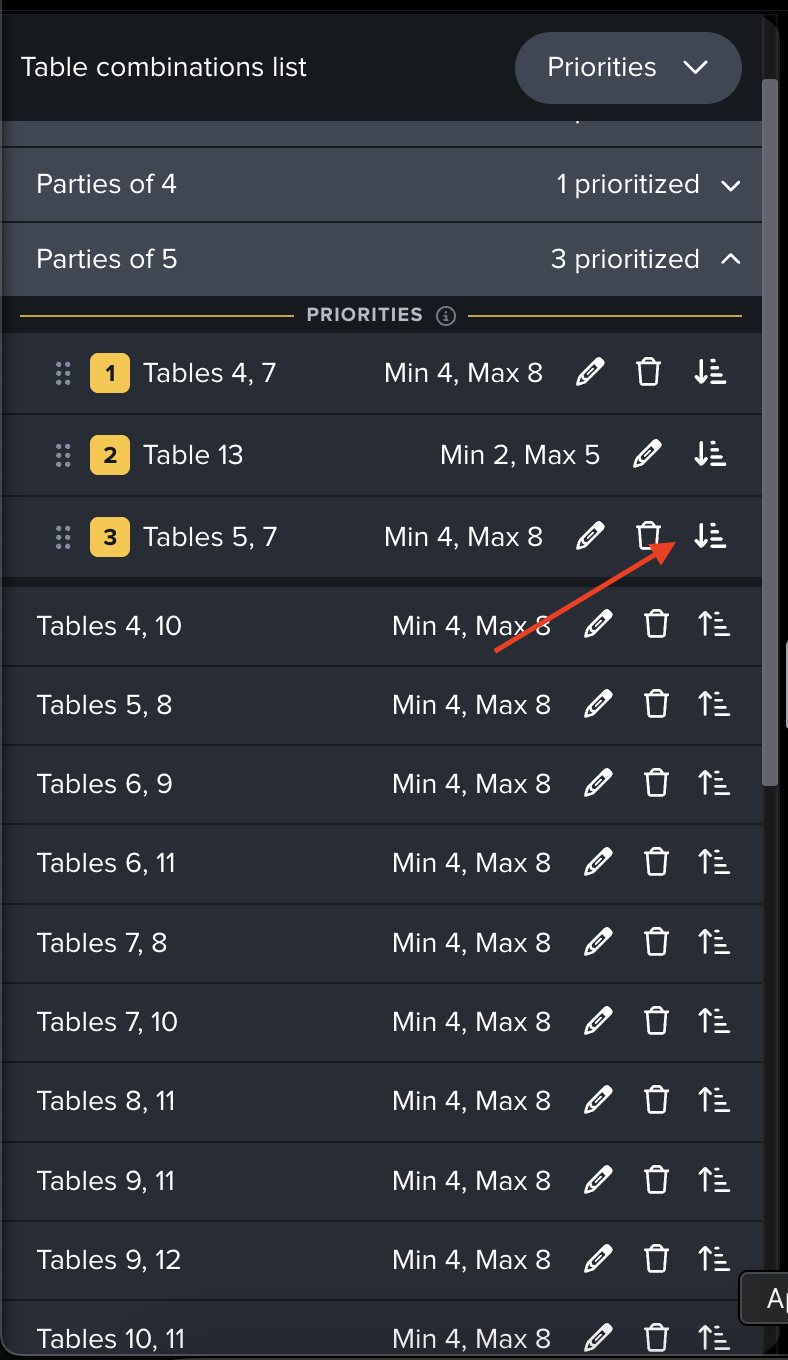The width and height of the screenshot is (788, 1360).
Task: Prioritize the Tables 7, 8 combination
Action: click(713, 943)
